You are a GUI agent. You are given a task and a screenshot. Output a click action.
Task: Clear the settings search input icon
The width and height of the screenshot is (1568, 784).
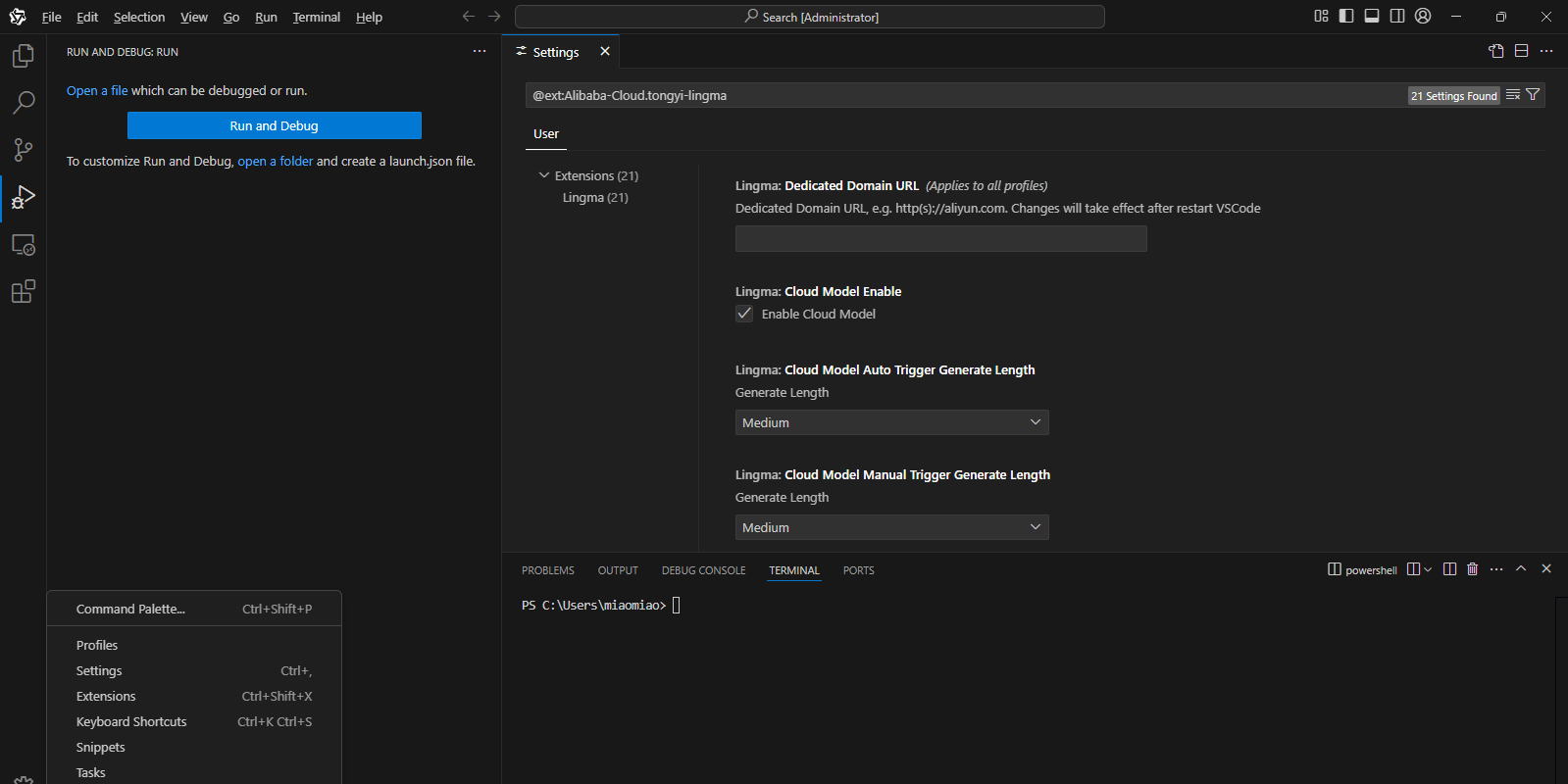click(x=1513, y=95)
